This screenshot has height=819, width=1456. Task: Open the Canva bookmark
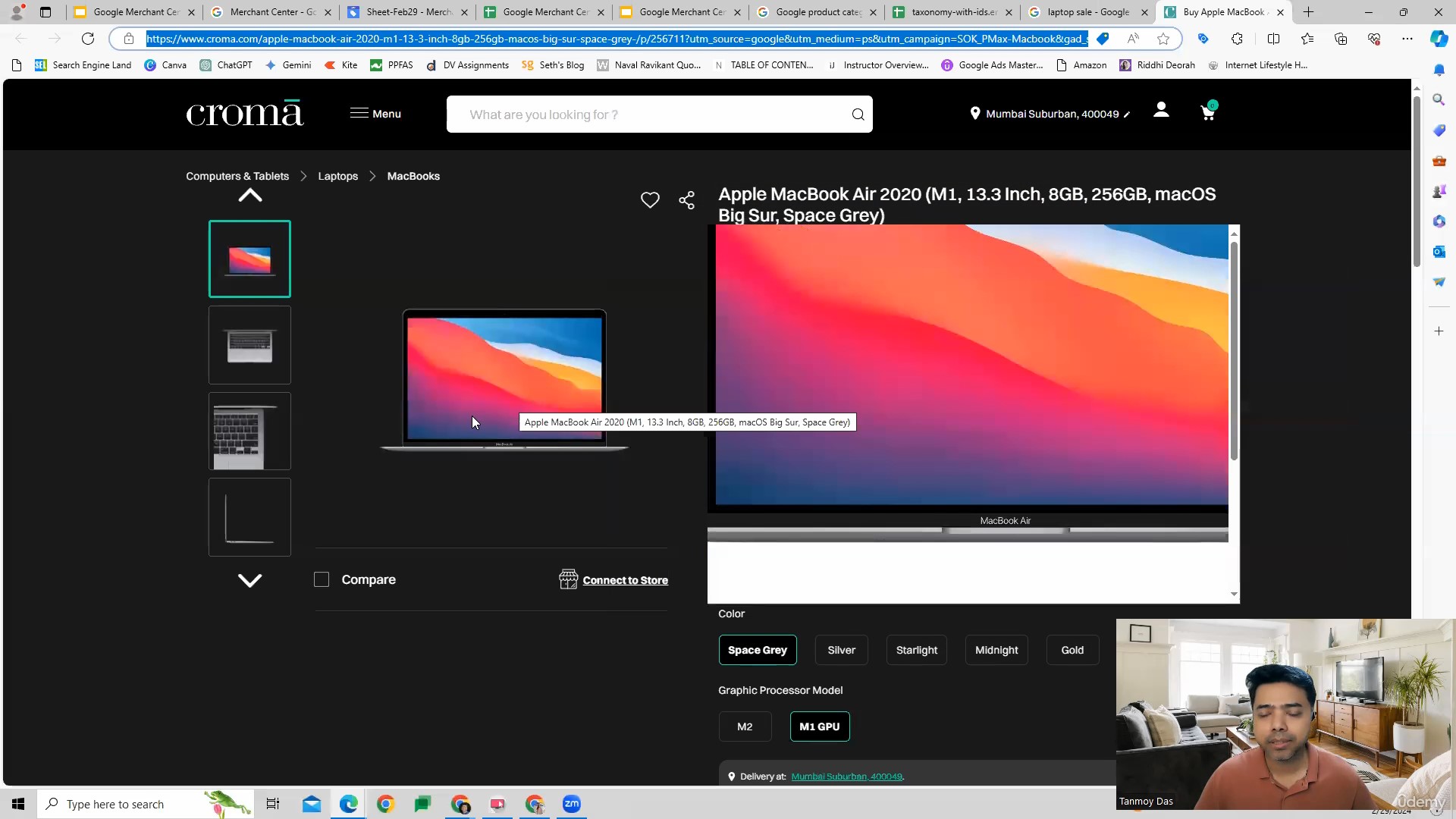coord(165,65)
